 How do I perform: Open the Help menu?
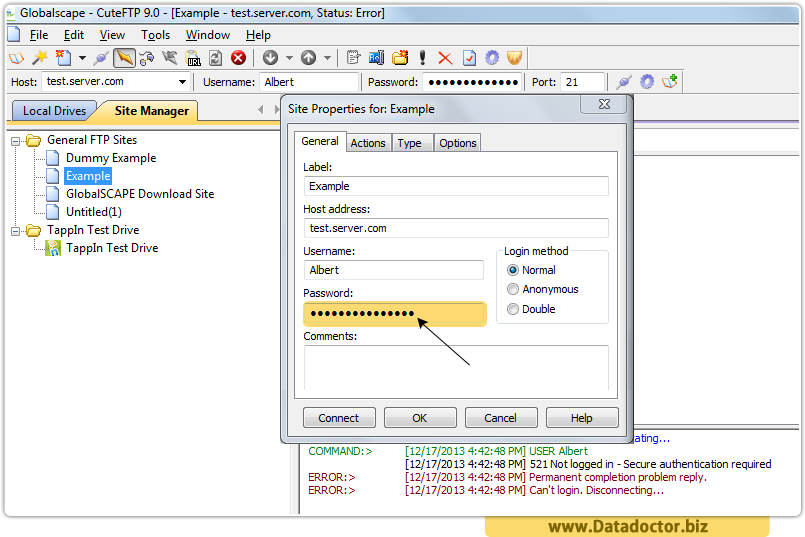tap(258, 35)
